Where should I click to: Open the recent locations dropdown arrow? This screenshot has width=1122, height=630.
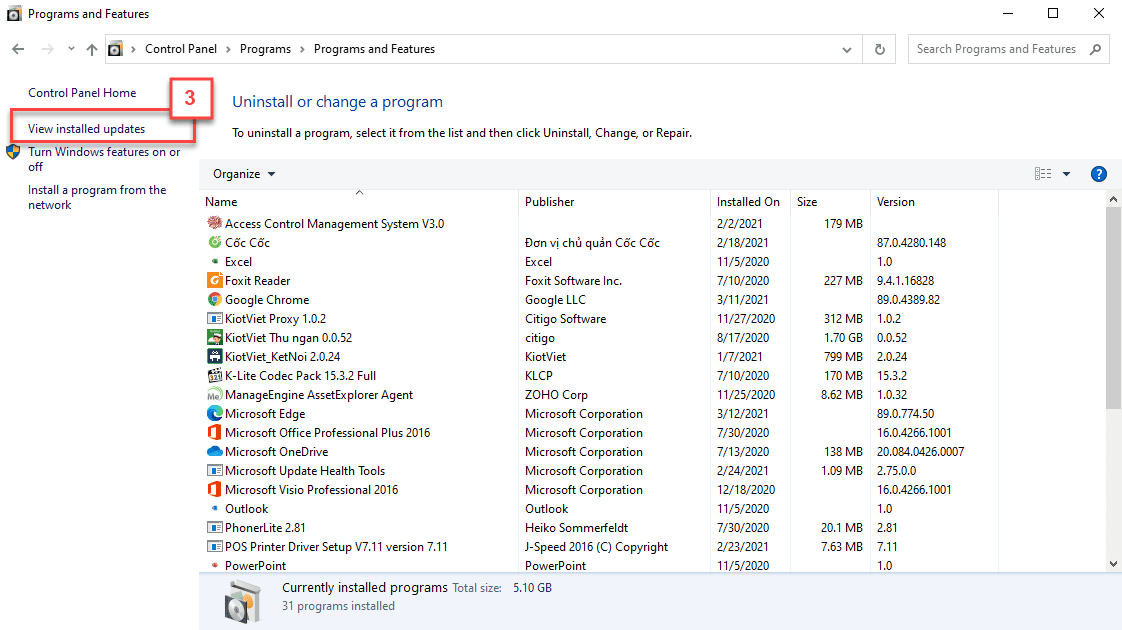tap(71, 49)
